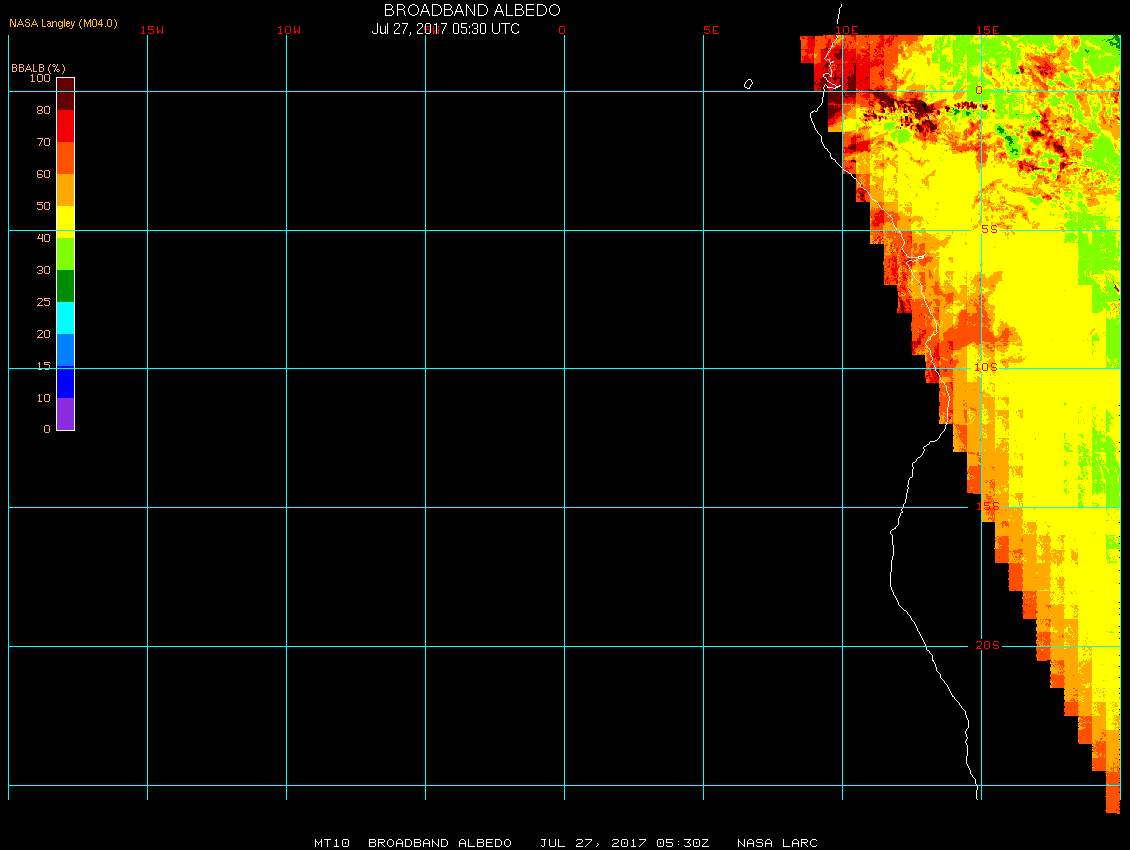Viewport: 1130px width, 850px height.
Task: Select the Jul 27, 2017 05:30 UTC timestamp
Action: (446, 29)
